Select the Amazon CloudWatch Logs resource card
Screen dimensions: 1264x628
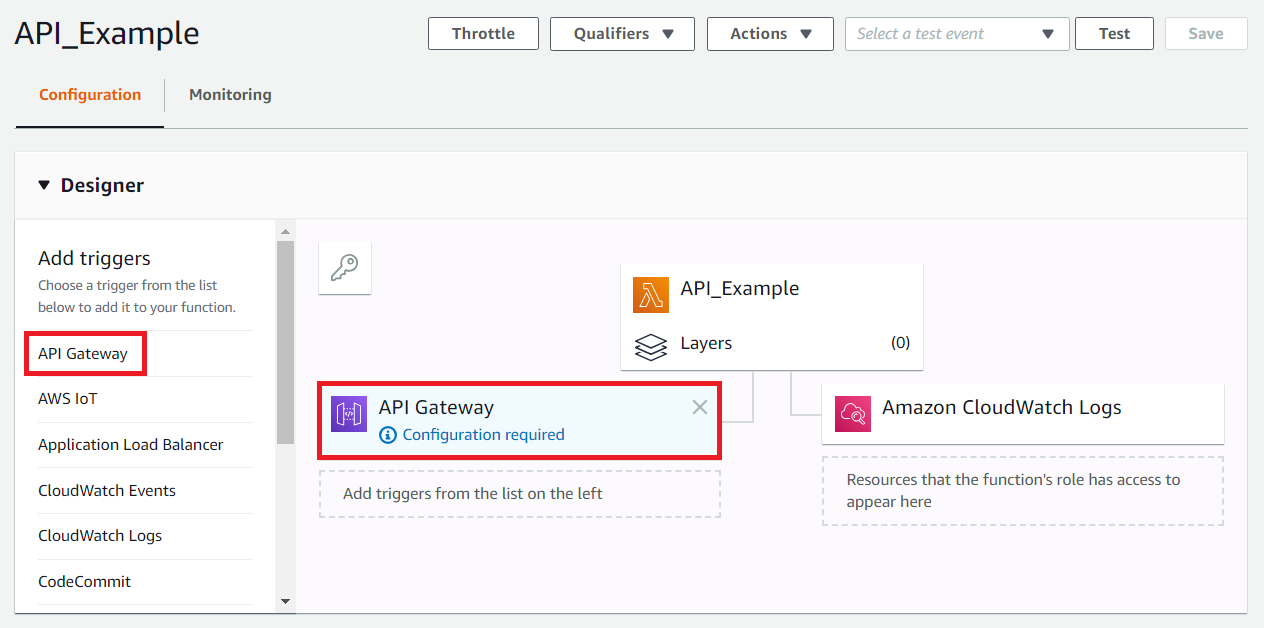coord(1023,413)
